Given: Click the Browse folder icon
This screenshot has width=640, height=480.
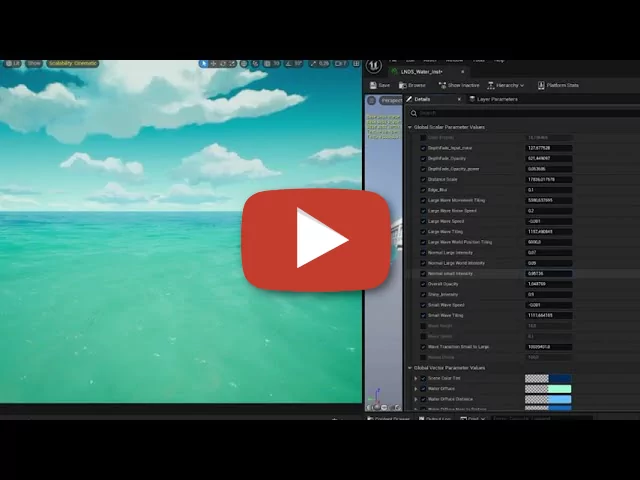Looking at the screenshot, I should coord(402,85).
